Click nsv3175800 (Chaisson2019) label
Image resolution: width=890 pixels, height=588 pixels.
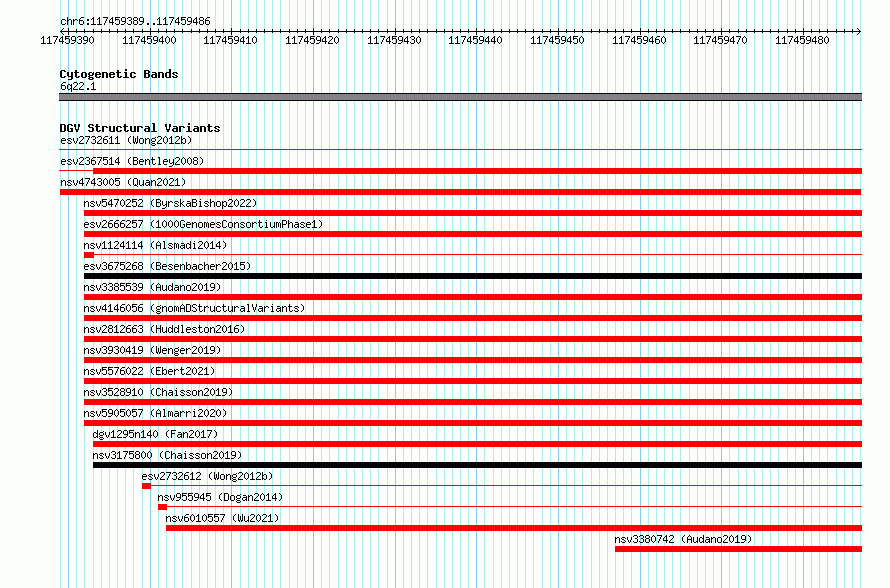tap(167, 455)
